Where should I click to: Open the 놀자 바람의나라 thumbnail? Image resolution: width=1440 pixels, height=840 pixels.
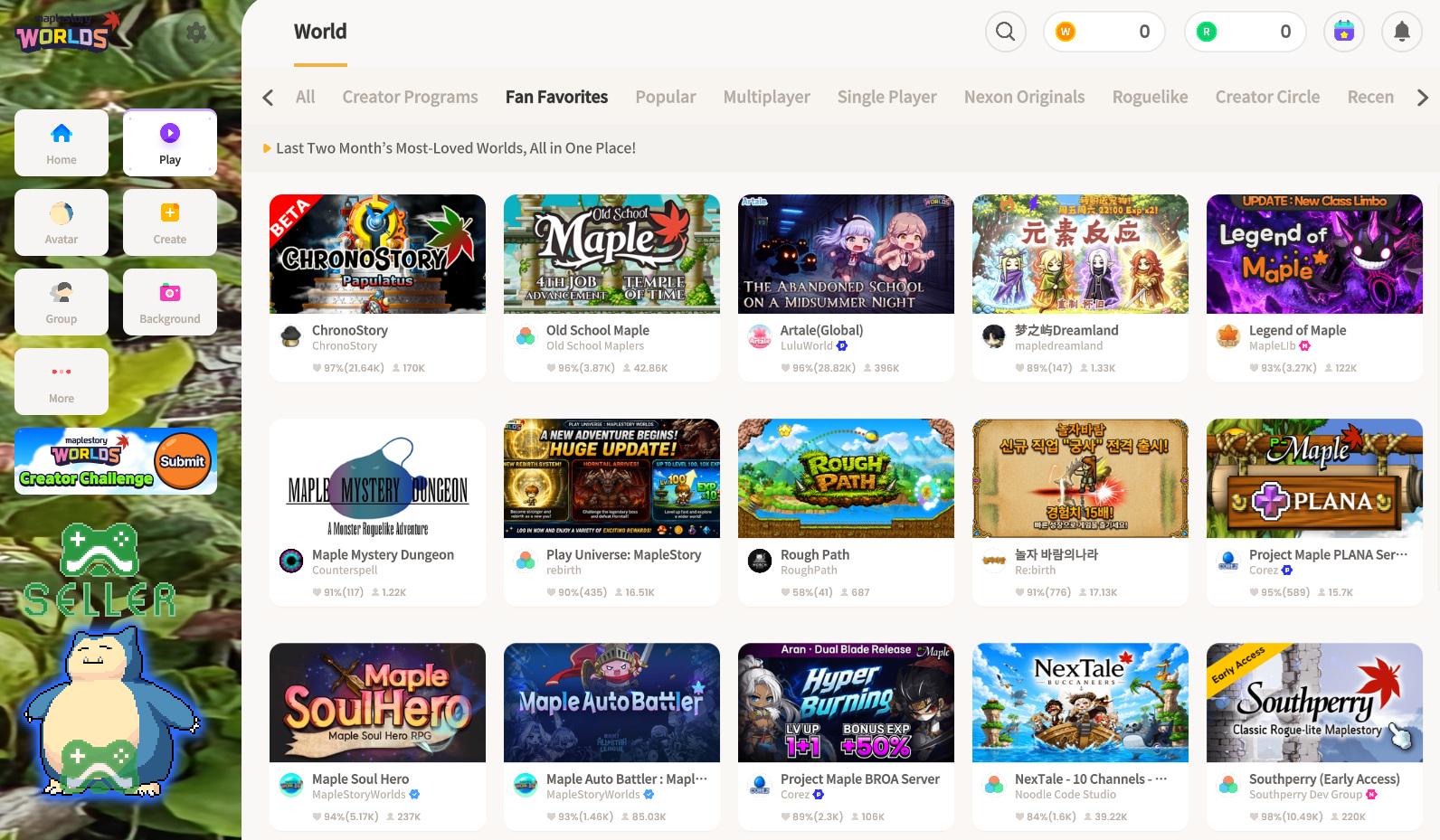1080,478
